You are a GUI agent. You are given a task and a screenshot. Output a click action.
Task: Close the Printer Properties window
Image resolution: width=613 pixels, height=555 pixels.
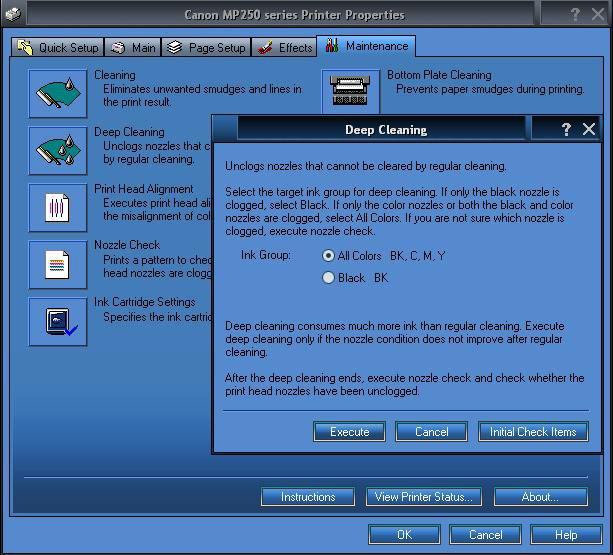598,14
